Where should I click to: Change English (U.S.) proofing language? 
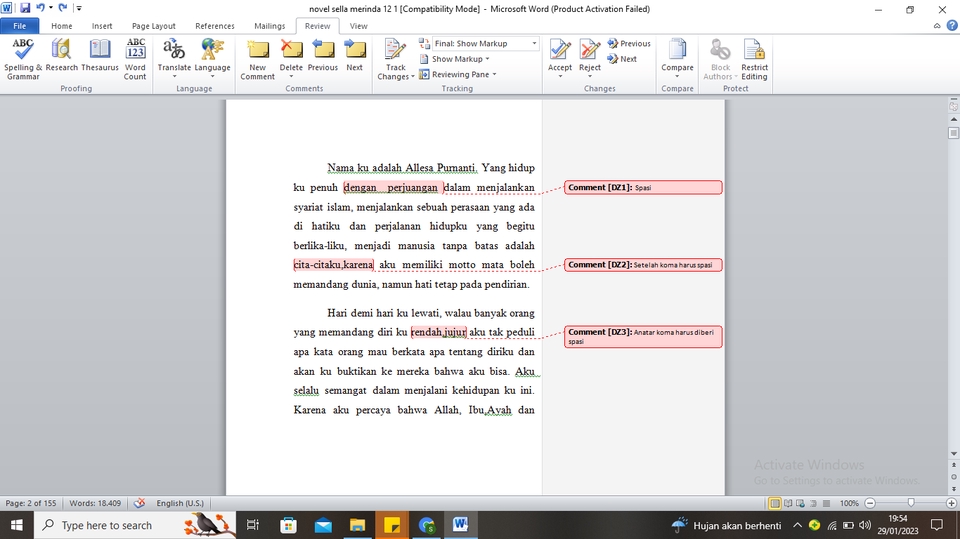click(180, 503)
